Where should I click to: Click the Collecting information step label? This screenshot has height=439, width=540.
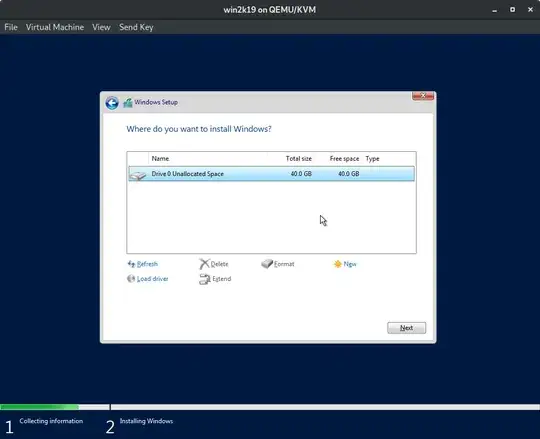click(x=51, y=421)
